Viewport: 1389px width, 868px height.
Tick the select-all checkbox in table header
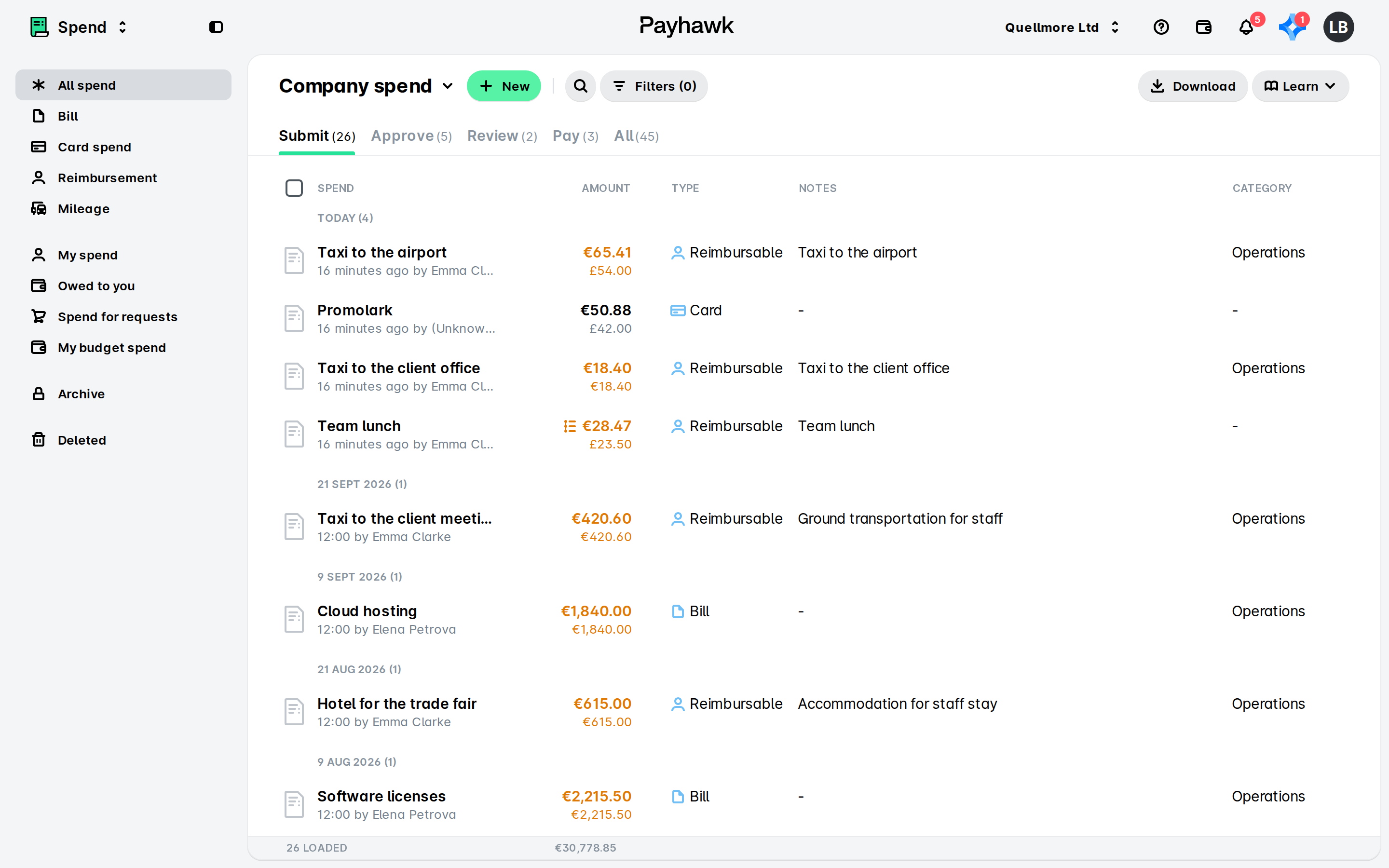point(294,188)
